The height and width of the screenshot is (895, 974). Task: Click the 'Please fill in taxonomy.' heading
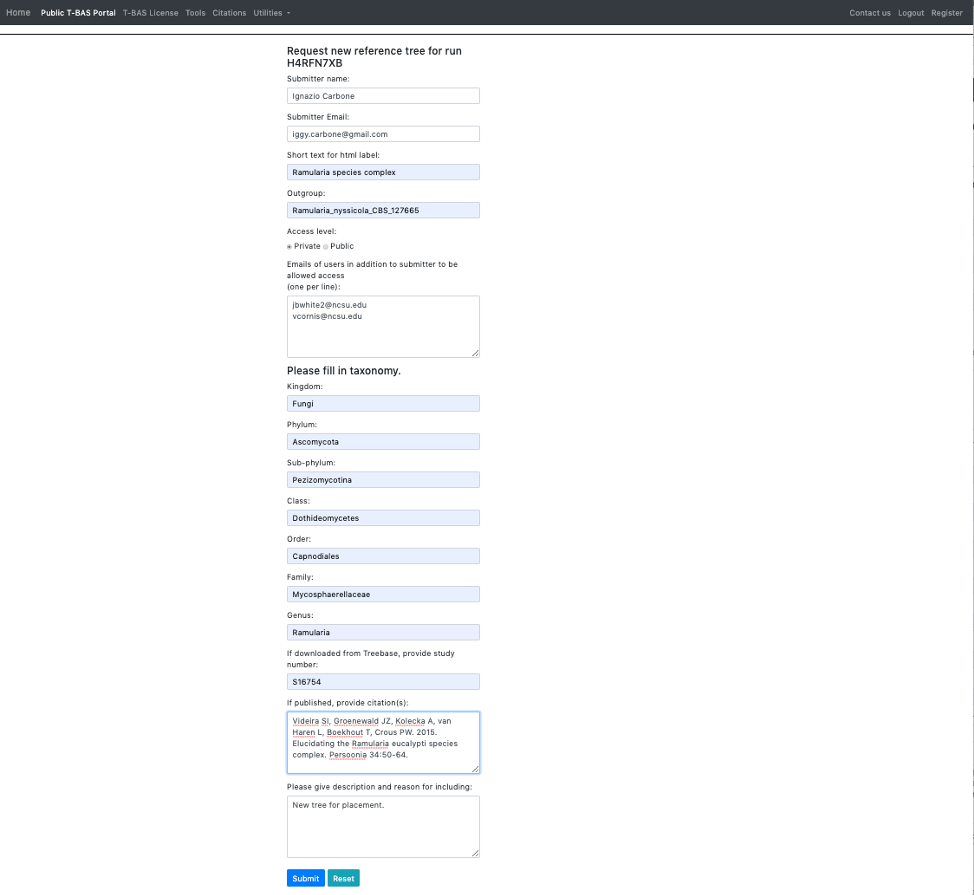click(x=344, y=371)
